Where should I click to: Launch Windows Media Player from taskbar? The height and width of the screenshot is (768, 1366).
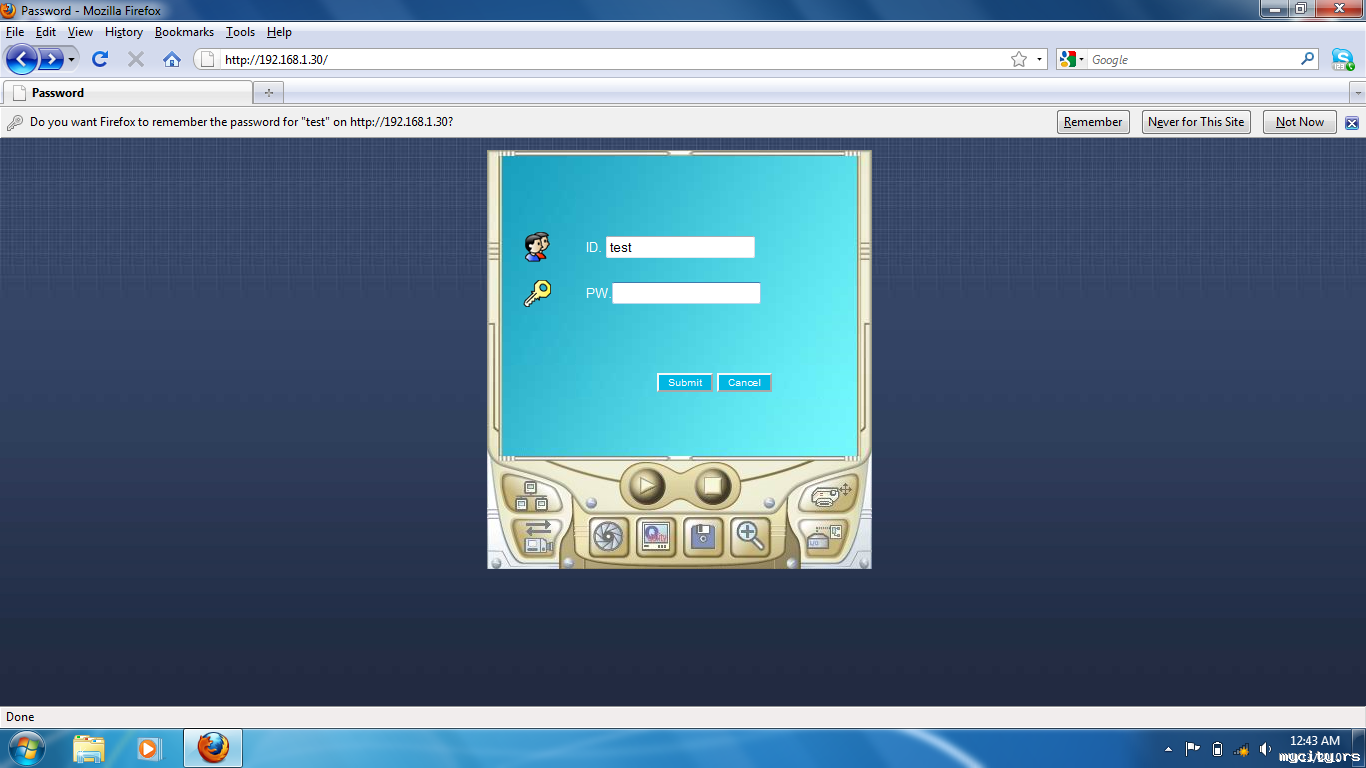[x=149, y=748]
